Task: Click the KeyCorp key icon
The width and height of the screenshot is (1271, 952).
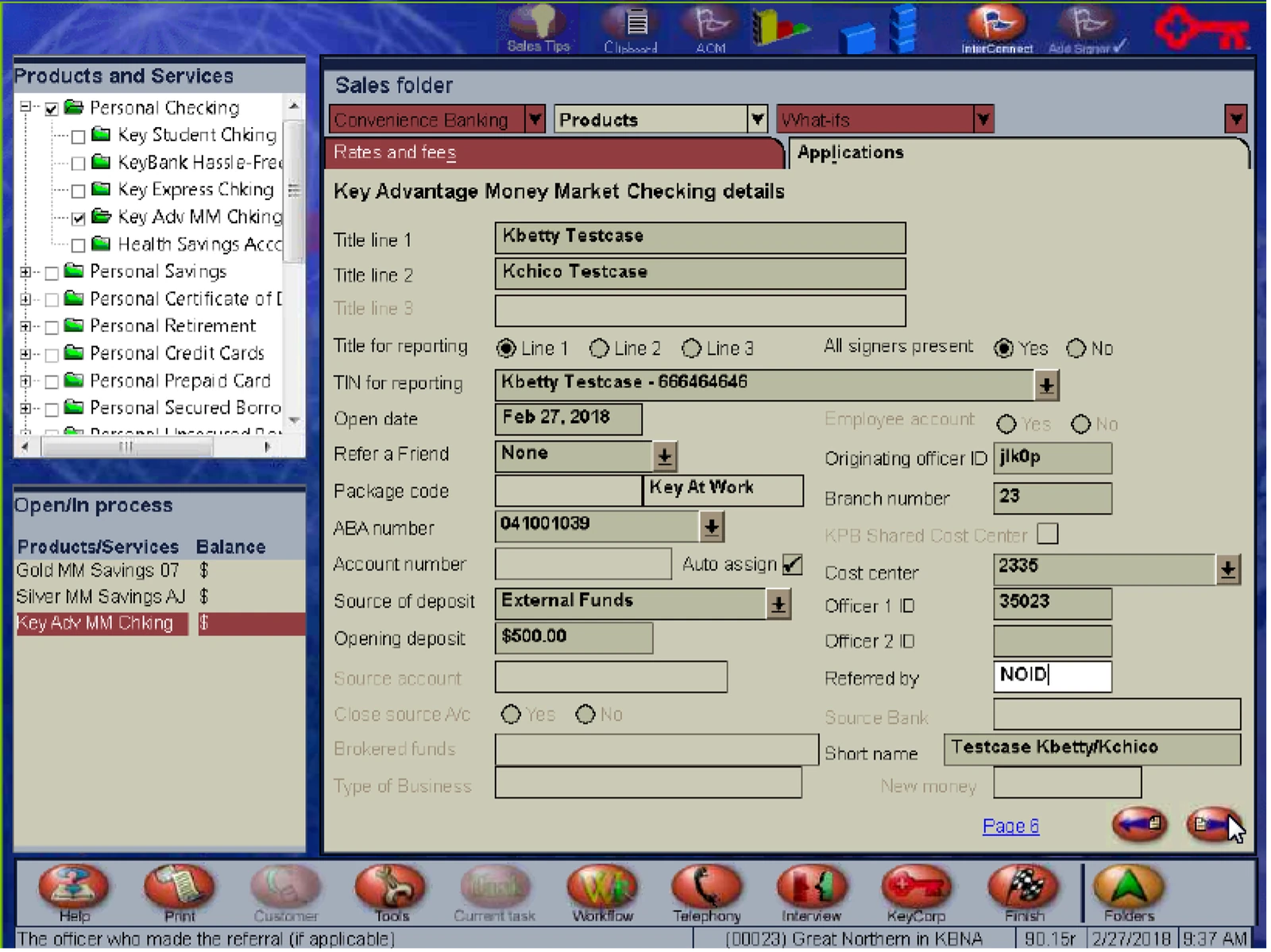Action: [x=916, y=892]
